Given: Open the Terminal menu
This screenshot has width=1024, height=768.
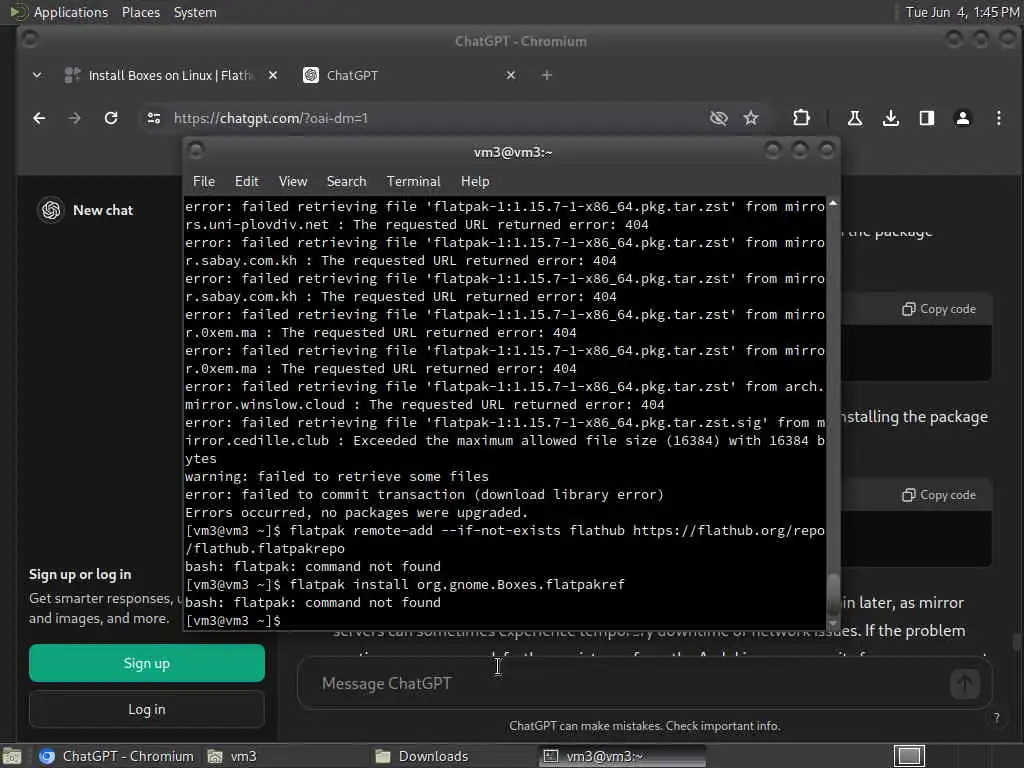Looking at the screenshot, I should [x=413, y=182].
